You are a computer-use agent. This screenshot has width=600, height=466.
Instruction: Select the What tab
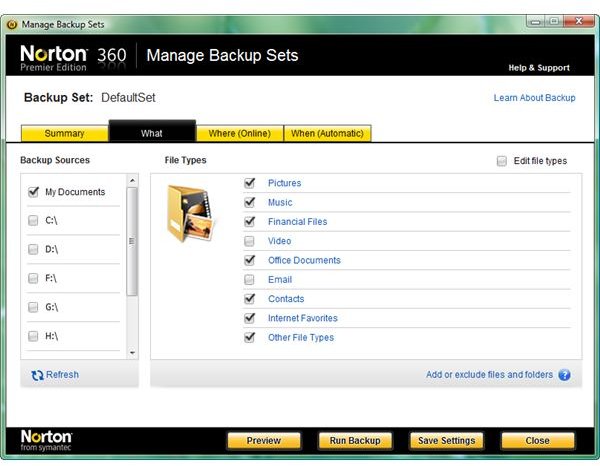click(x=152, y=131)
